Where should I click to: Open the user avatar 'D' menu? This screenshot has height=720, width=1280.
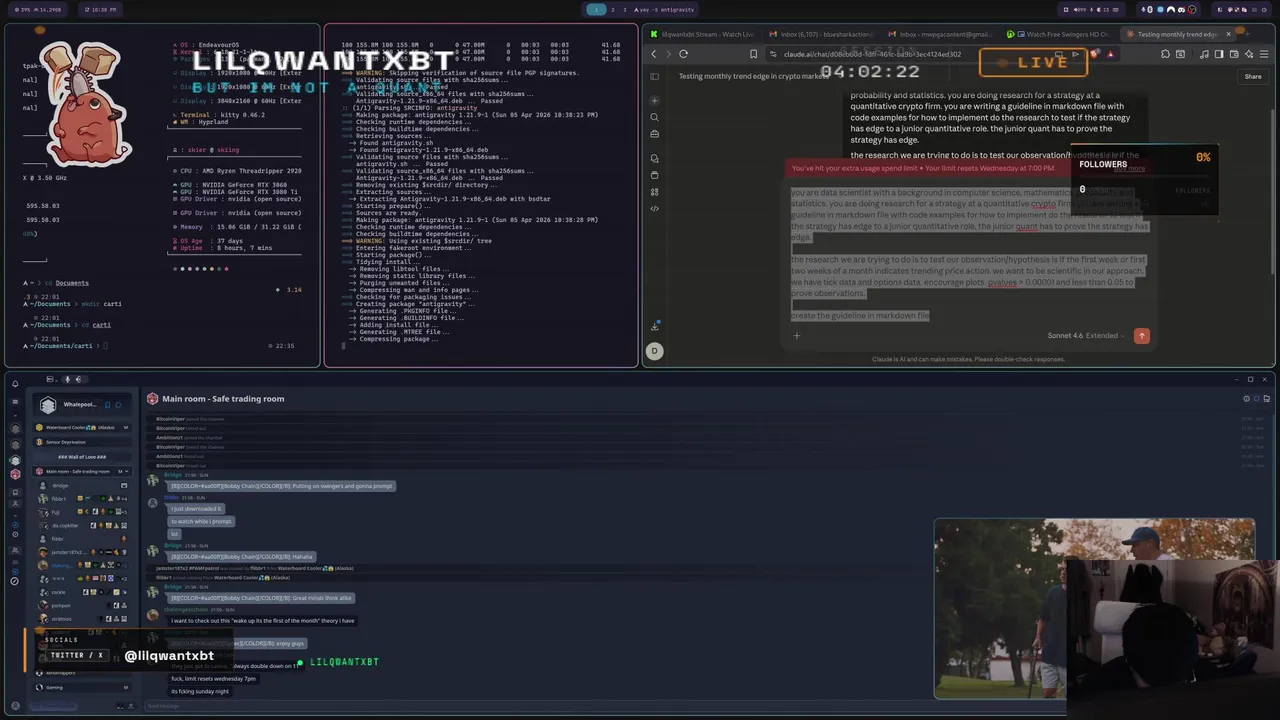655,350
